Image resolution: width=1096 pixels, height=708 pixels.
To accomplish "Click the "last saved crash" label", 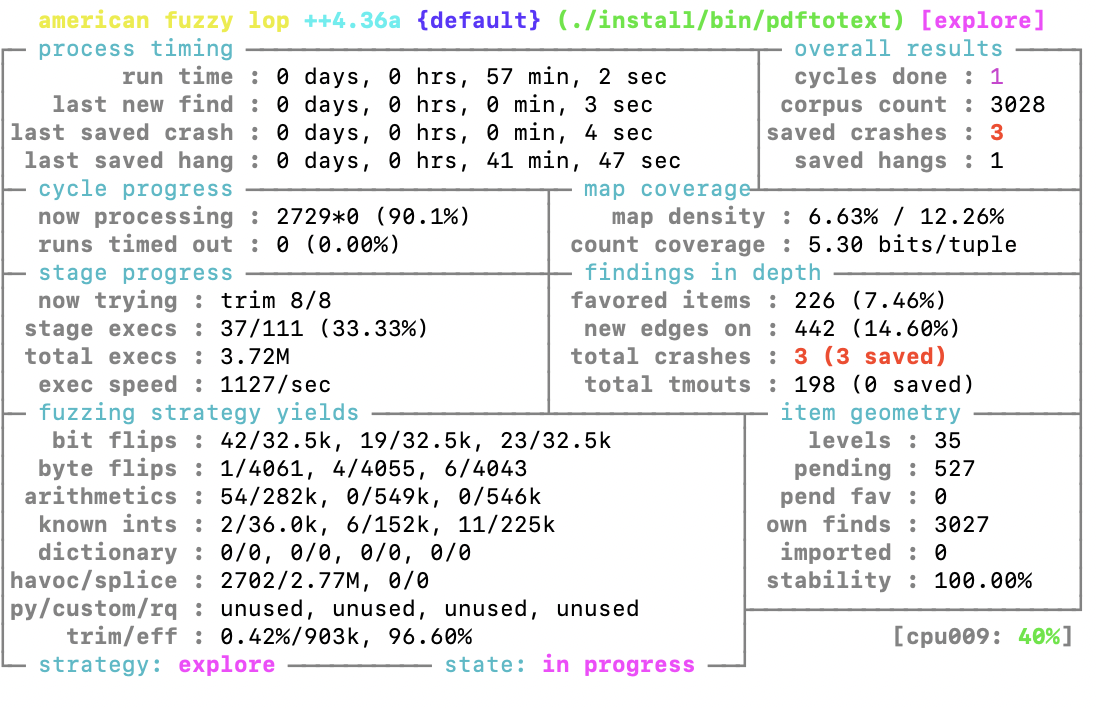I will click(122, 133).
